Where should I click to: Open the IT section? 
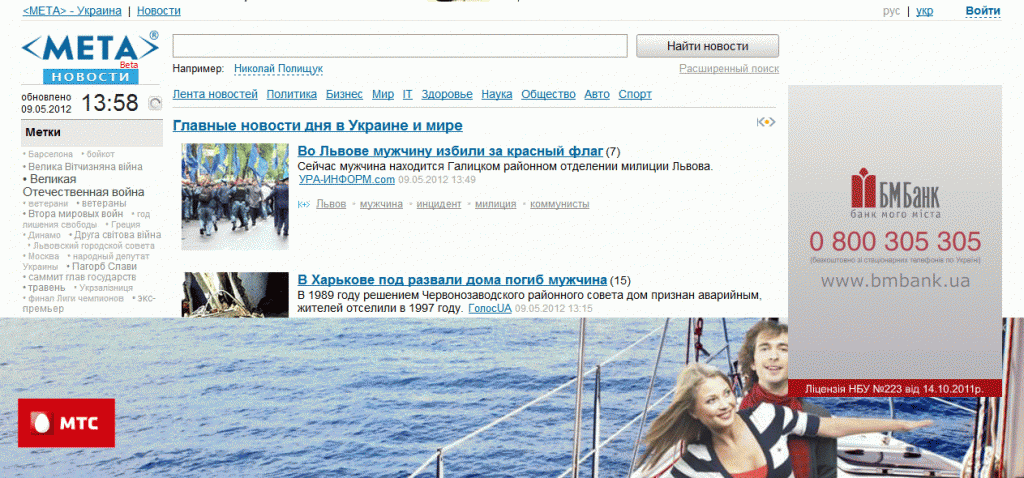[x=408, y=94]
